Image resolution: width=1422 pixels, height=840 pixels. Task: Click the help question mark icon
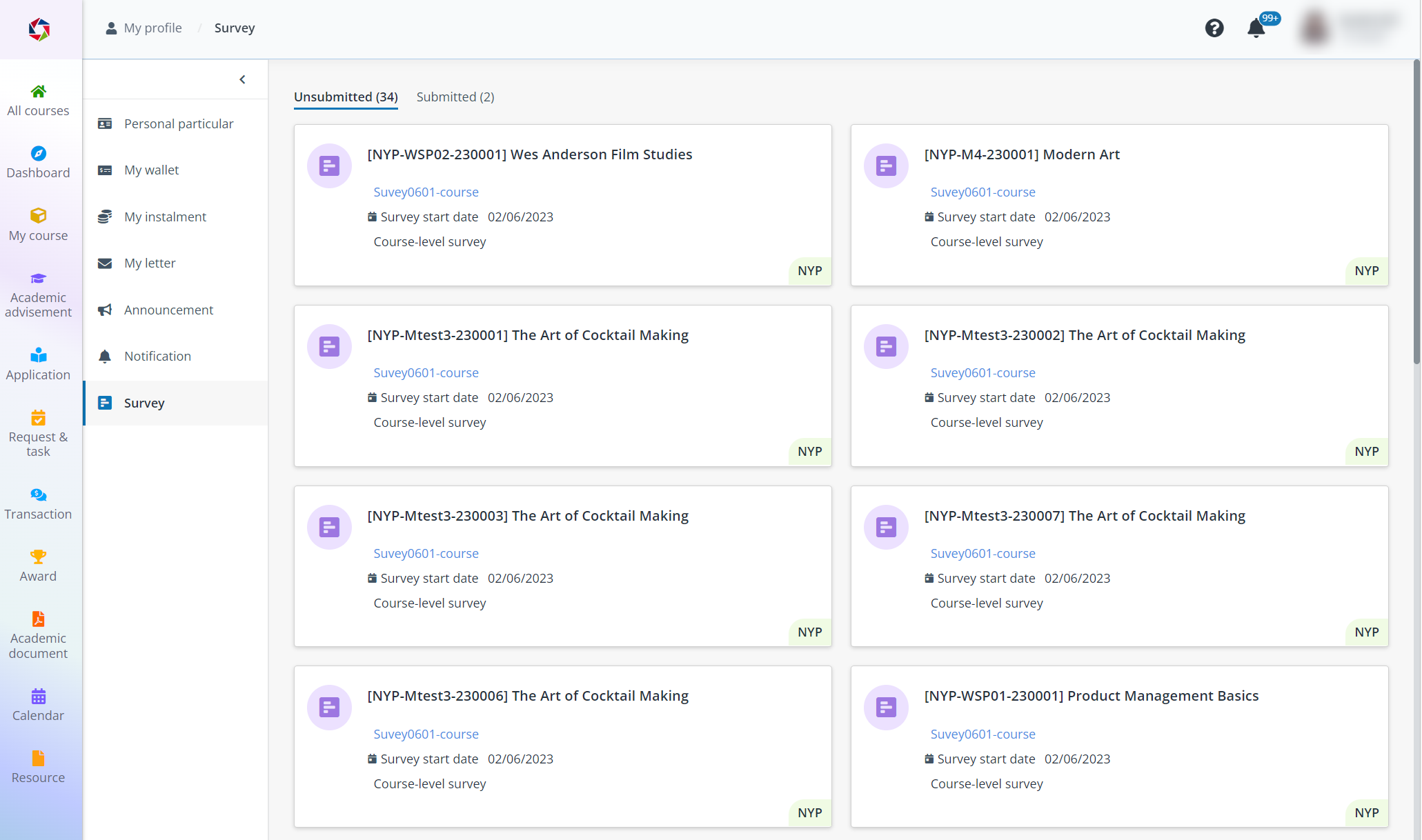[x=1214, y=28]
